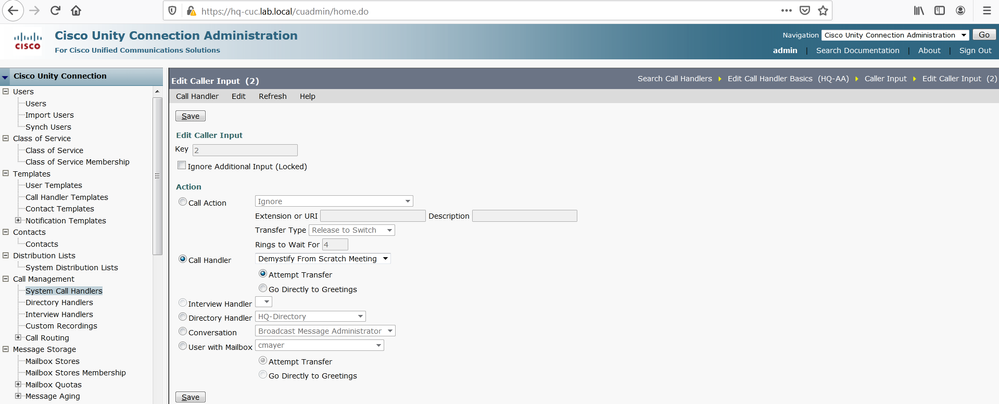Go back with the browser back arrow
This screenshot has width=999, height=404.
(14, 11)
